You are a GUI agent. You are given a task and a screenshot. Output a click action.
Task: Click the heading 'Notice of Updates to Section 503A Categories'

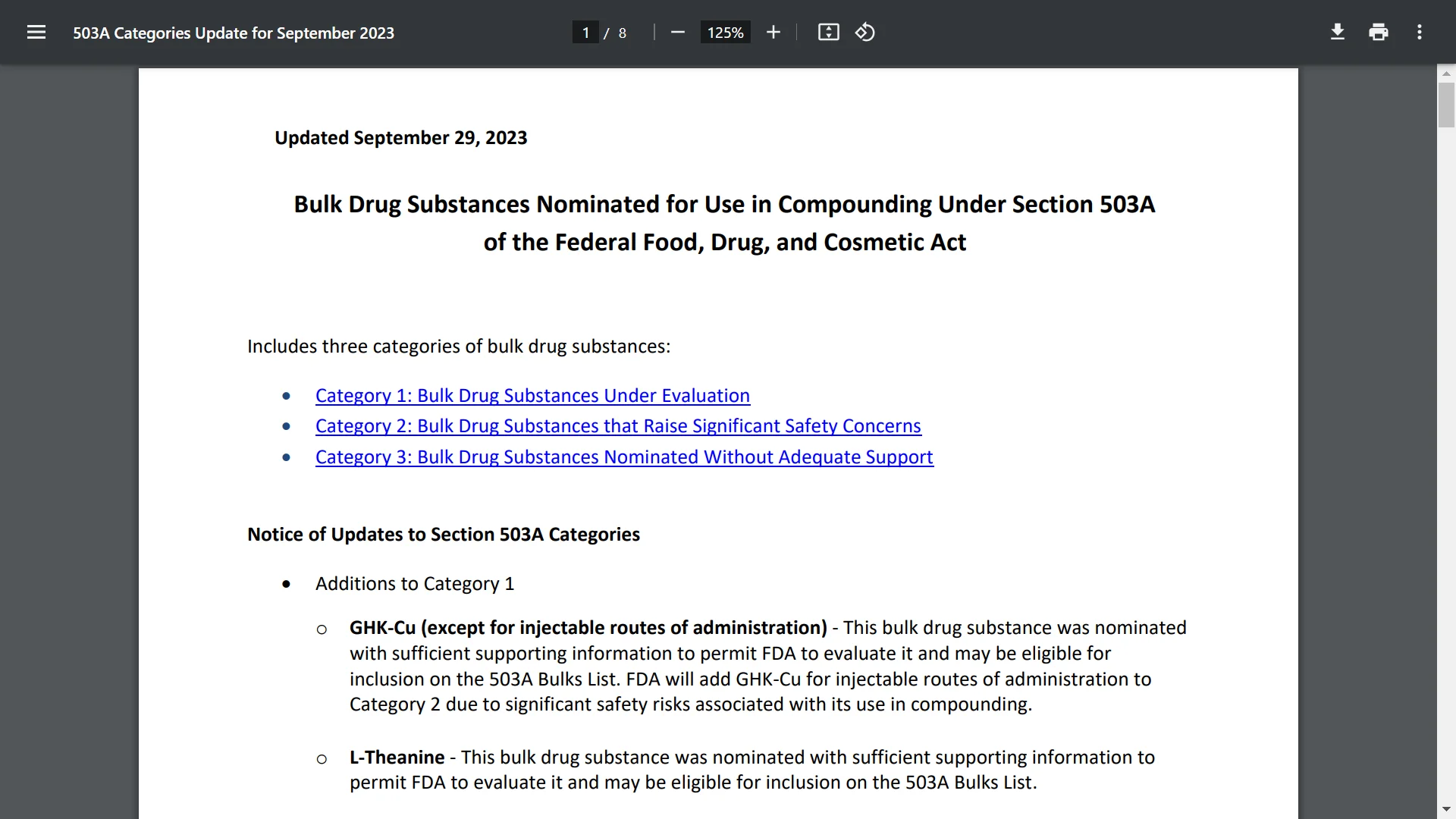coord(444,535)
